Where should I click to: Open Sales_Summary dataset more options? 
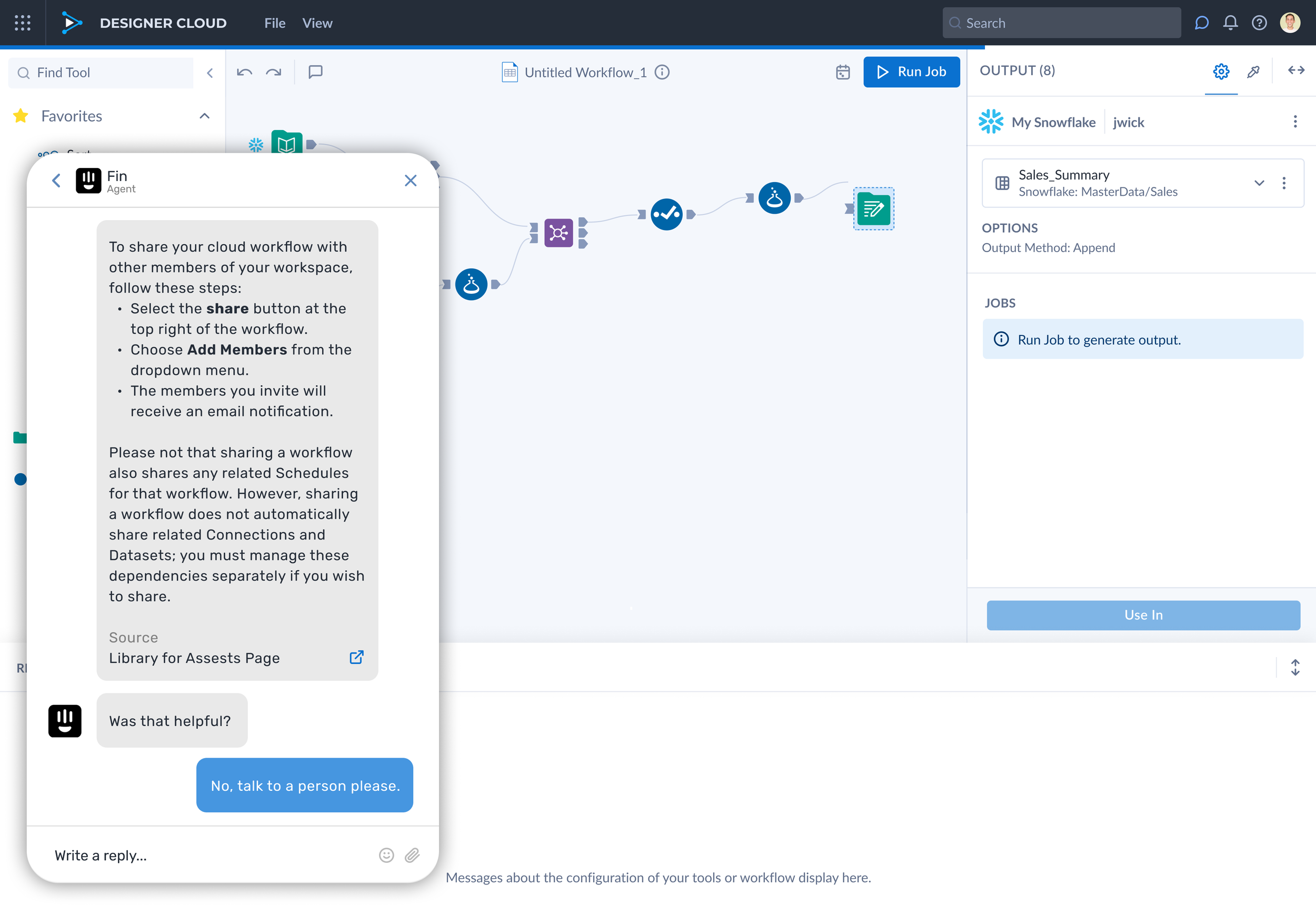point(1284,183)
